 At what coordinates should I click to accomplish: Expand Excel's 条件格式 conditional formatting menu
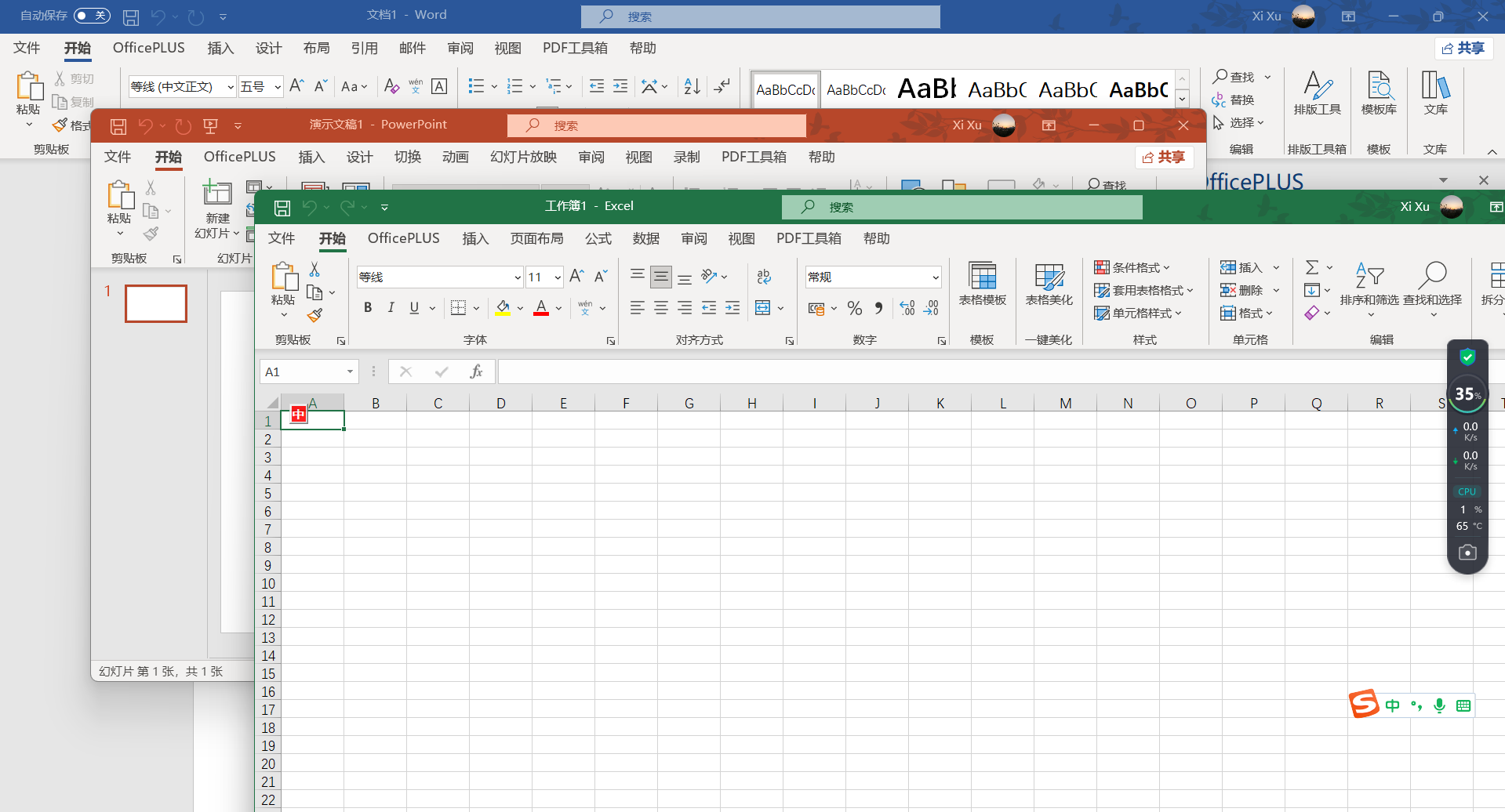[x=1132, y=267]
